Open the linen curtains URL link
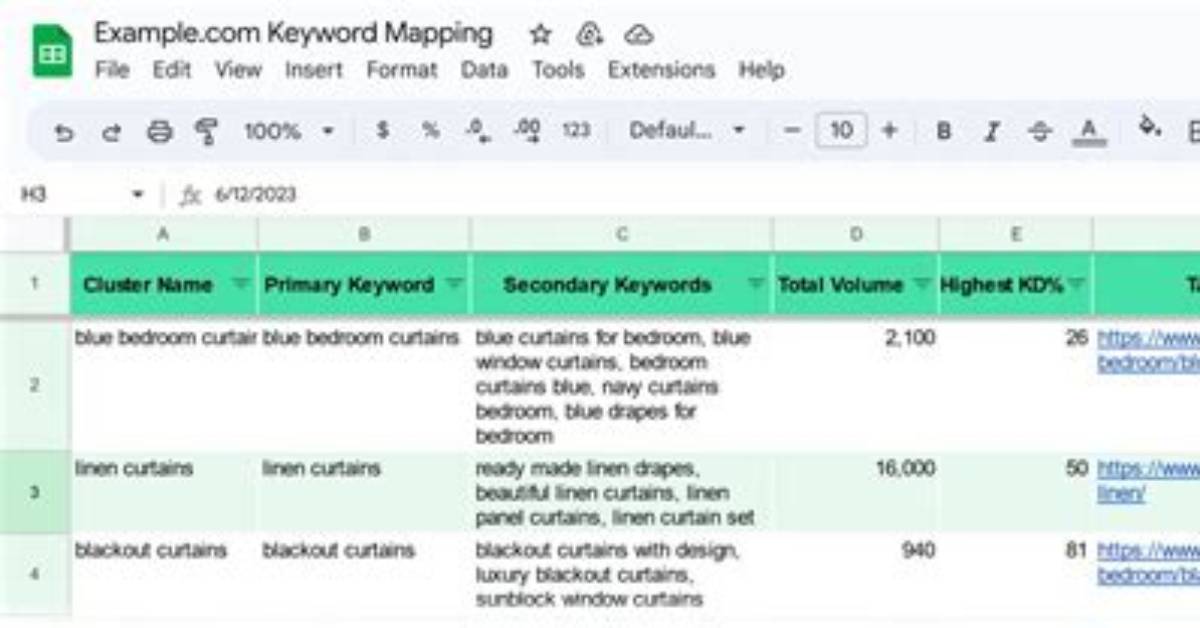1200x628 pixels. [x=1148, y=480]
